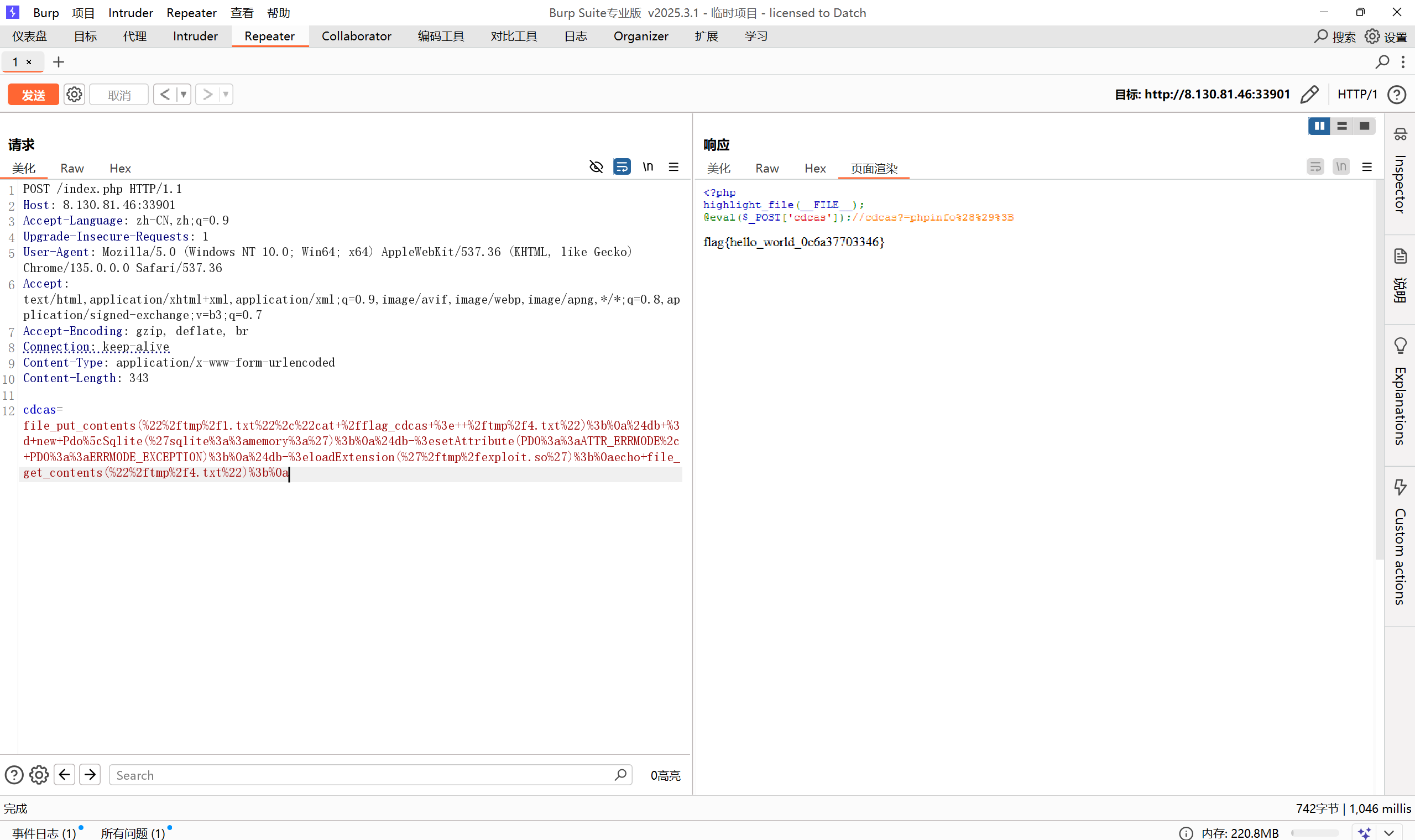This screenshot has width=1415, height=840.
Task: Toggle show newline characters in request
Action: [648, 167]
